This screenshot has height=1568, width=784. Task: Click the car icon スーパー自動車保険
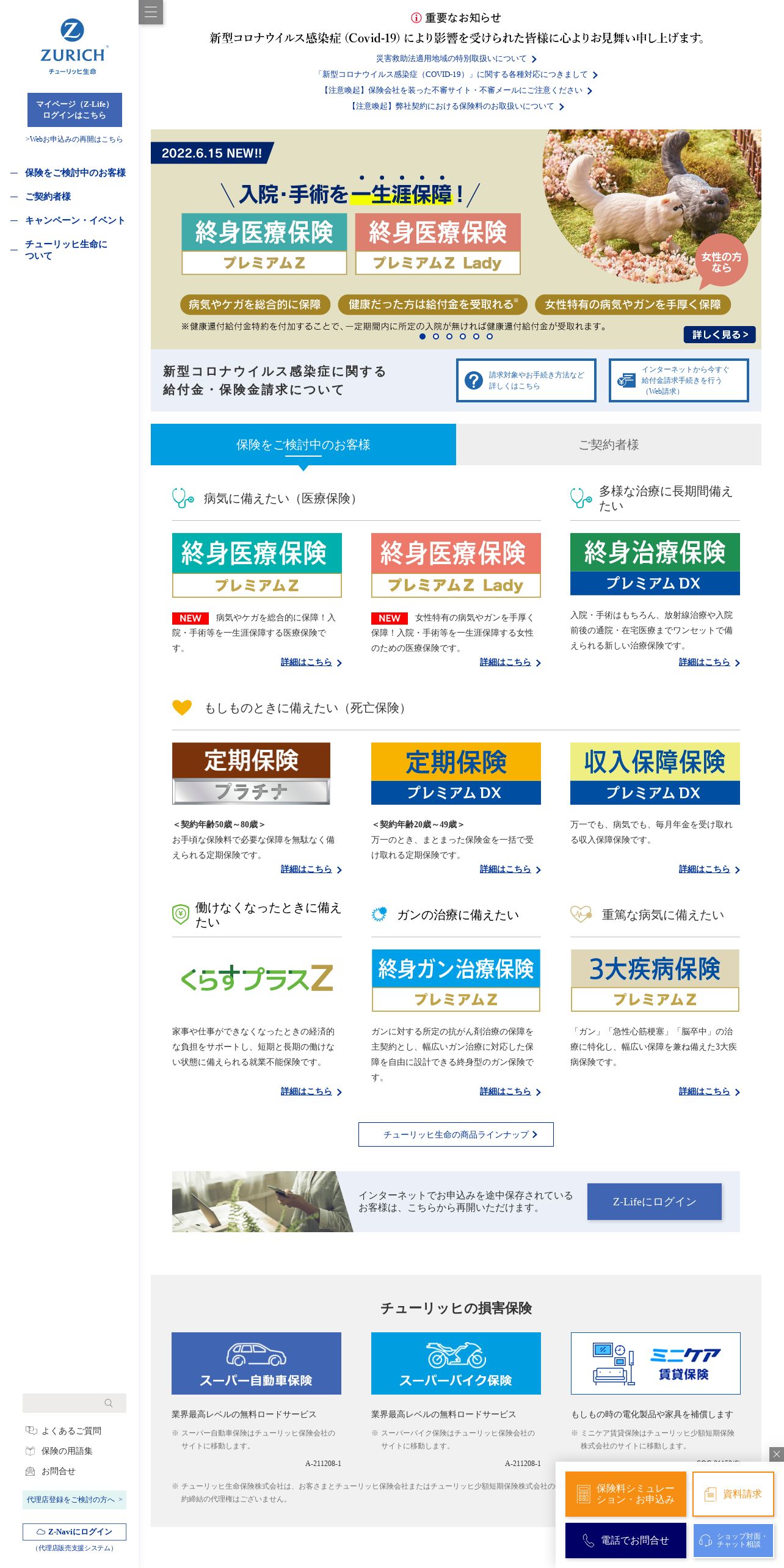point(256,1355)
